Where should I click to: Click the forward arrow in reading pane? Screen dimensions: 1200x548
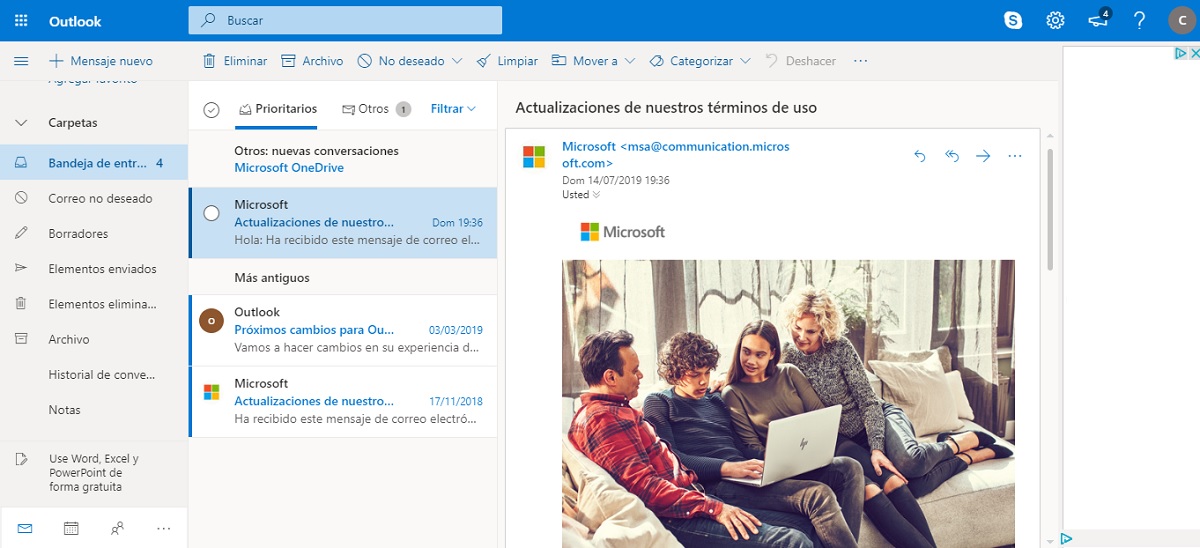tap(983, 156)
